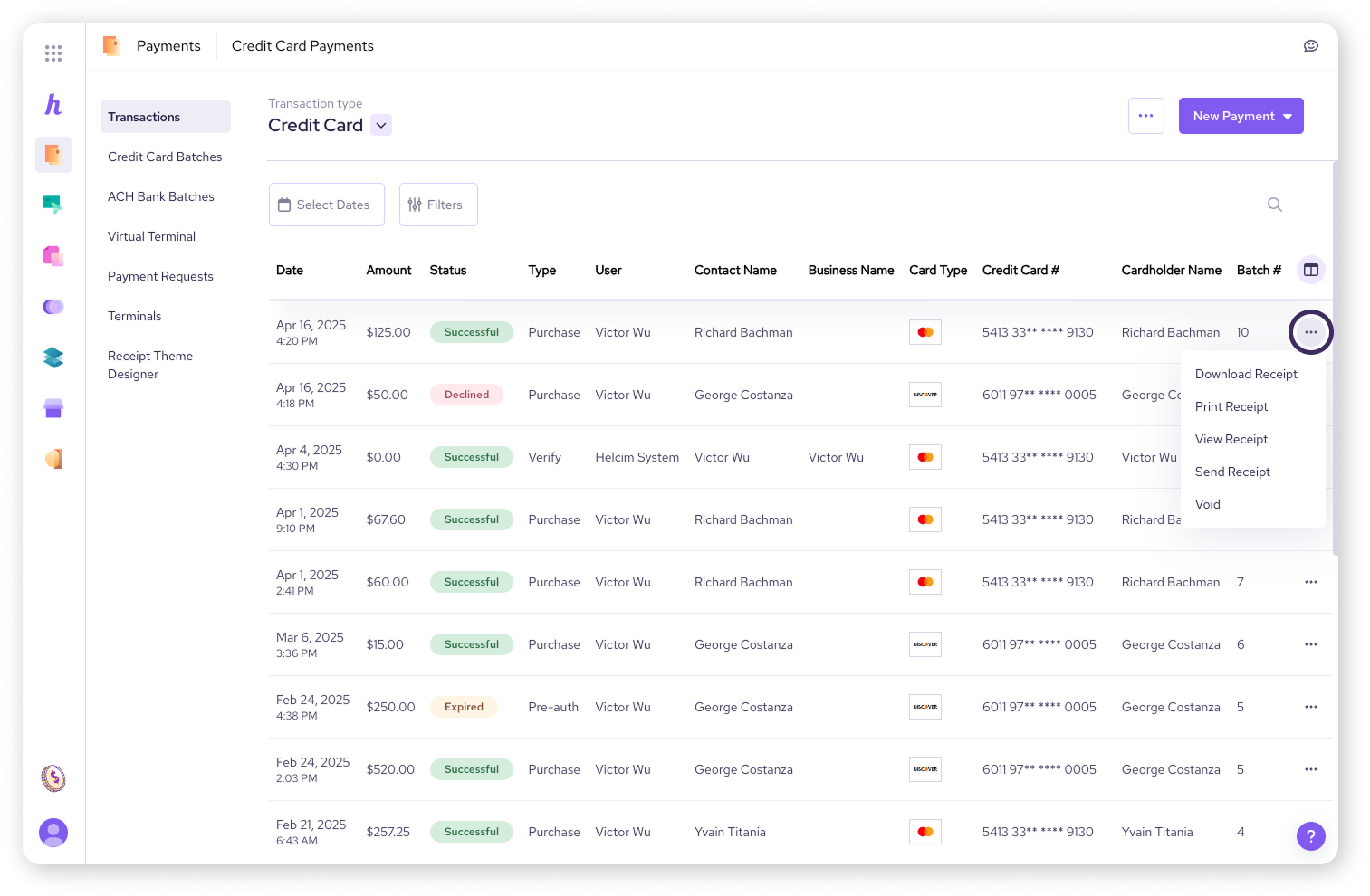Screen dimensions: 1370x896
Task: Open Select Dates picker
Action: point(326,205)
